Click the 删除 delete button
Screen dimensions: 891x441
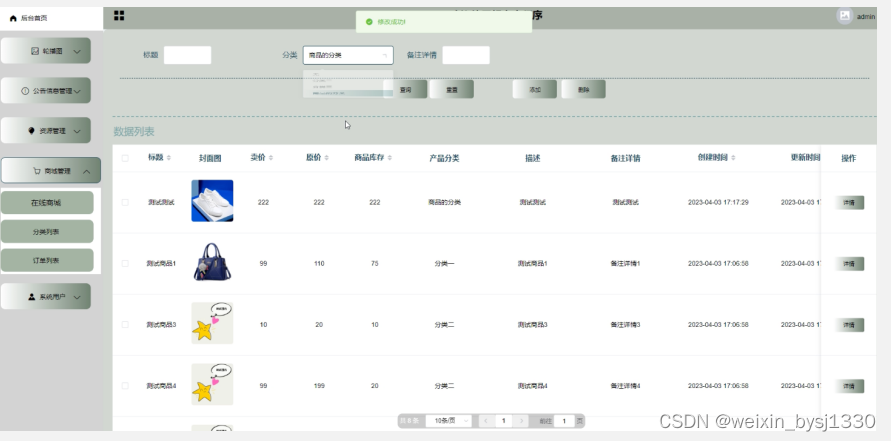pos(584,89)
